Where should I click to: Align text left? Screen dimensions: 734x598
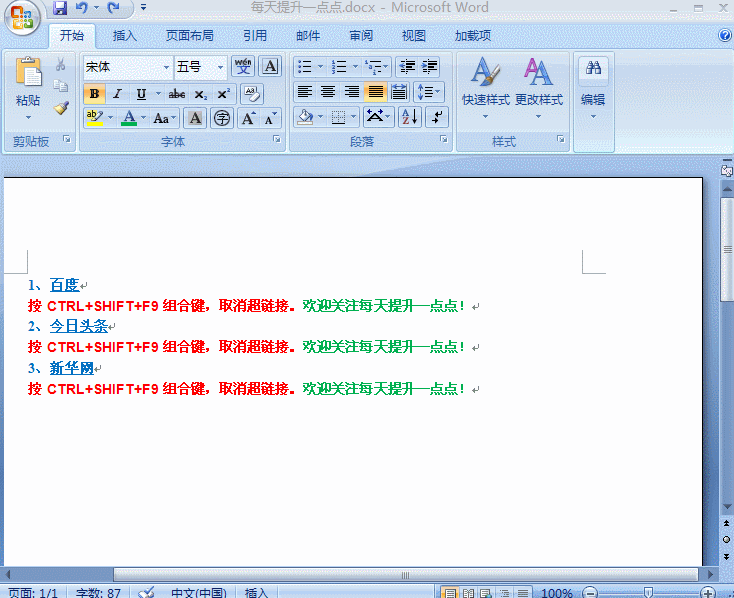(x=305, y=92)
